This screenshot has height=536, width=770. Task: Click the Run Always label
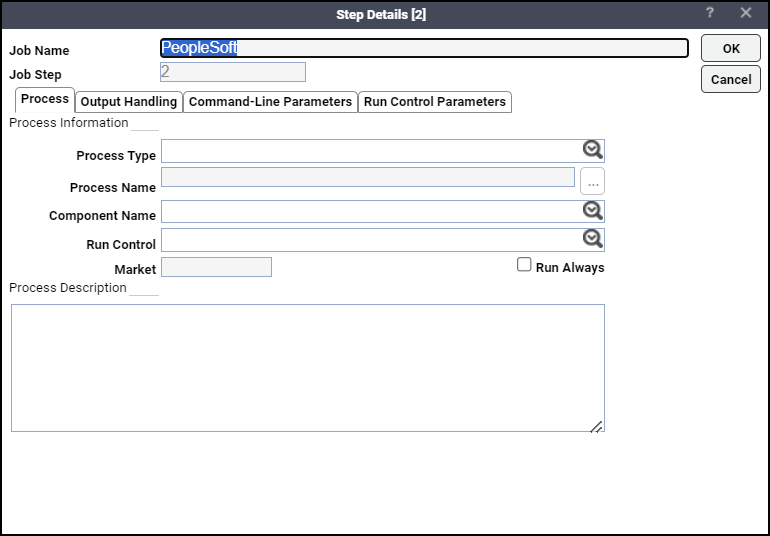[x=570, y=267]
